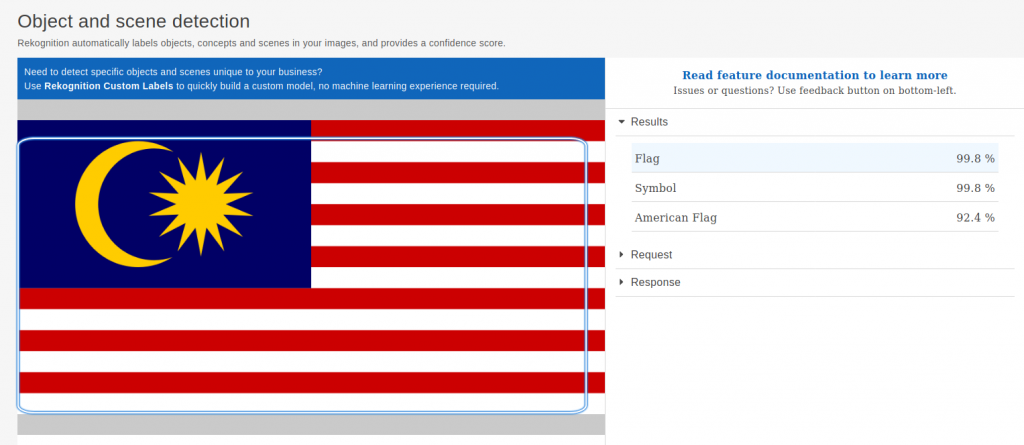Click the 99.8 % value for Flag
The width and height of the screenshot is (1024, 445).
pos(975,158)
